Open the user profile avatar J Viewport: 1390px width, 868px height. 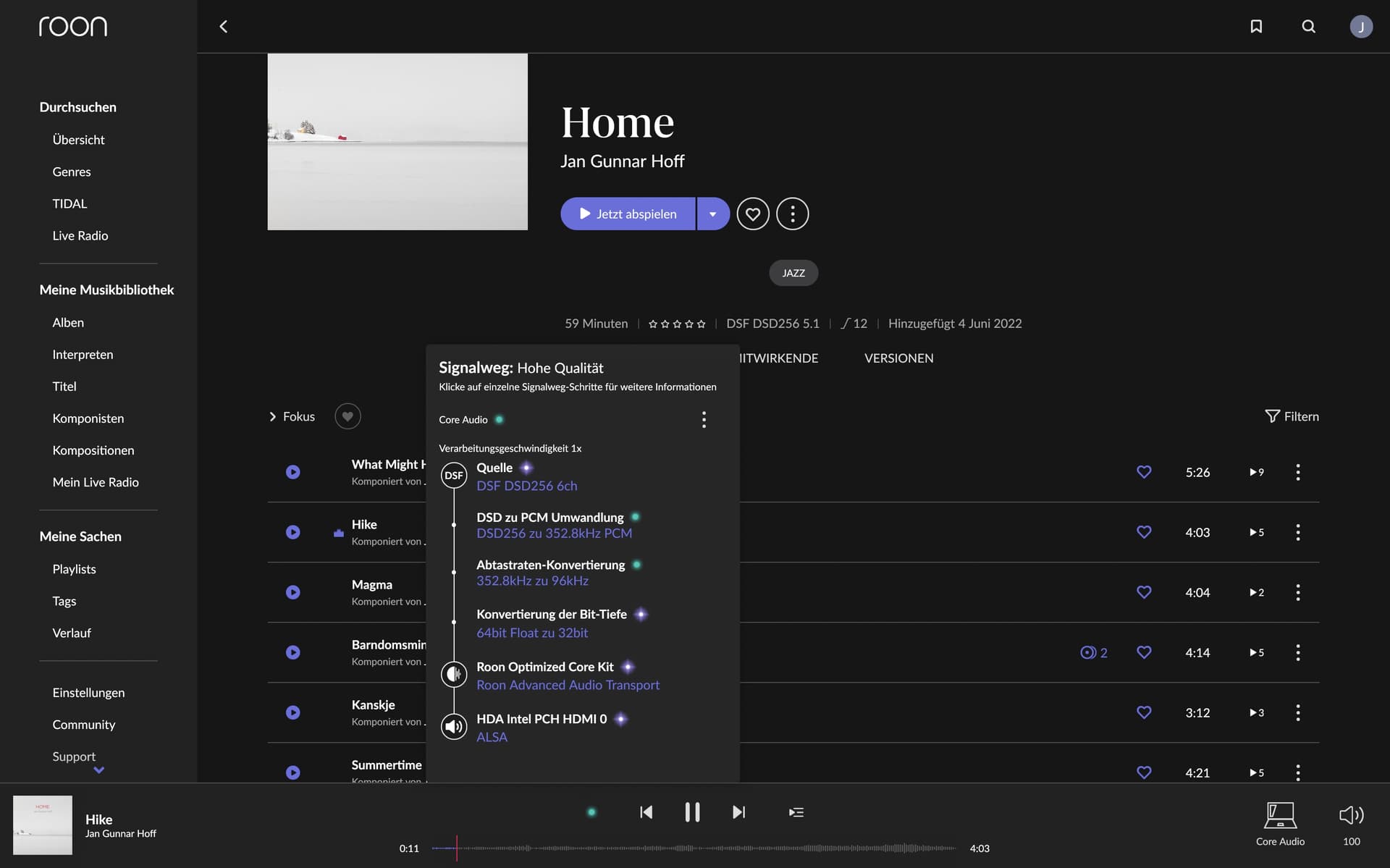[x=1361, y=27]
